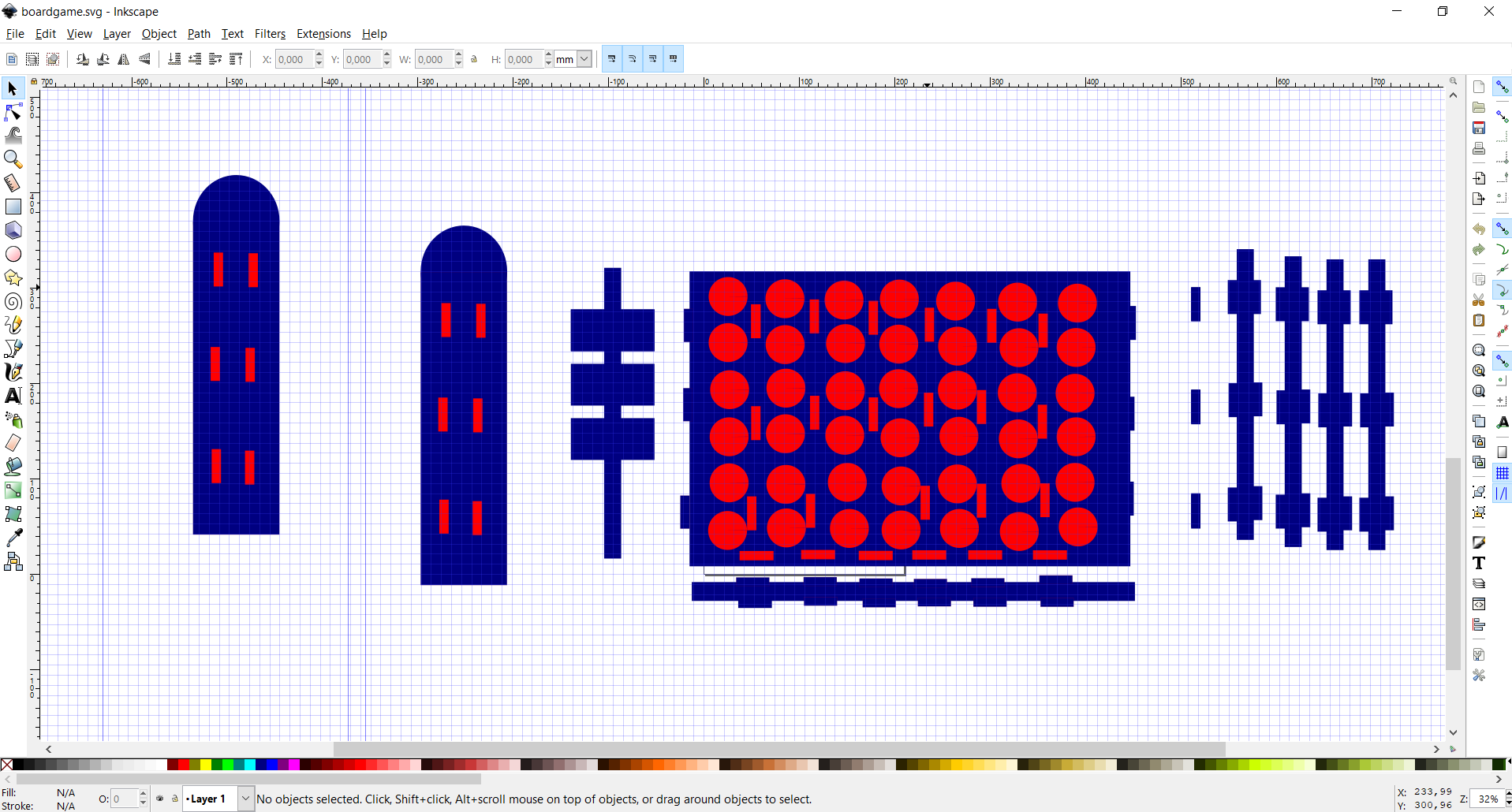The height and width of the screenshot is (812, 1512).
Task: Open the Filters menu
Action: tap(270, 34)
